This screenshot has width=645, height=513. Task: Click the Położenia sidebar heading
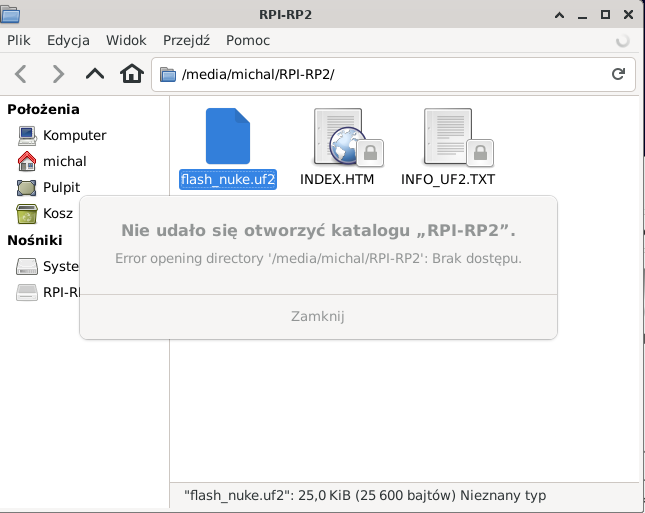tap(43, 109)
